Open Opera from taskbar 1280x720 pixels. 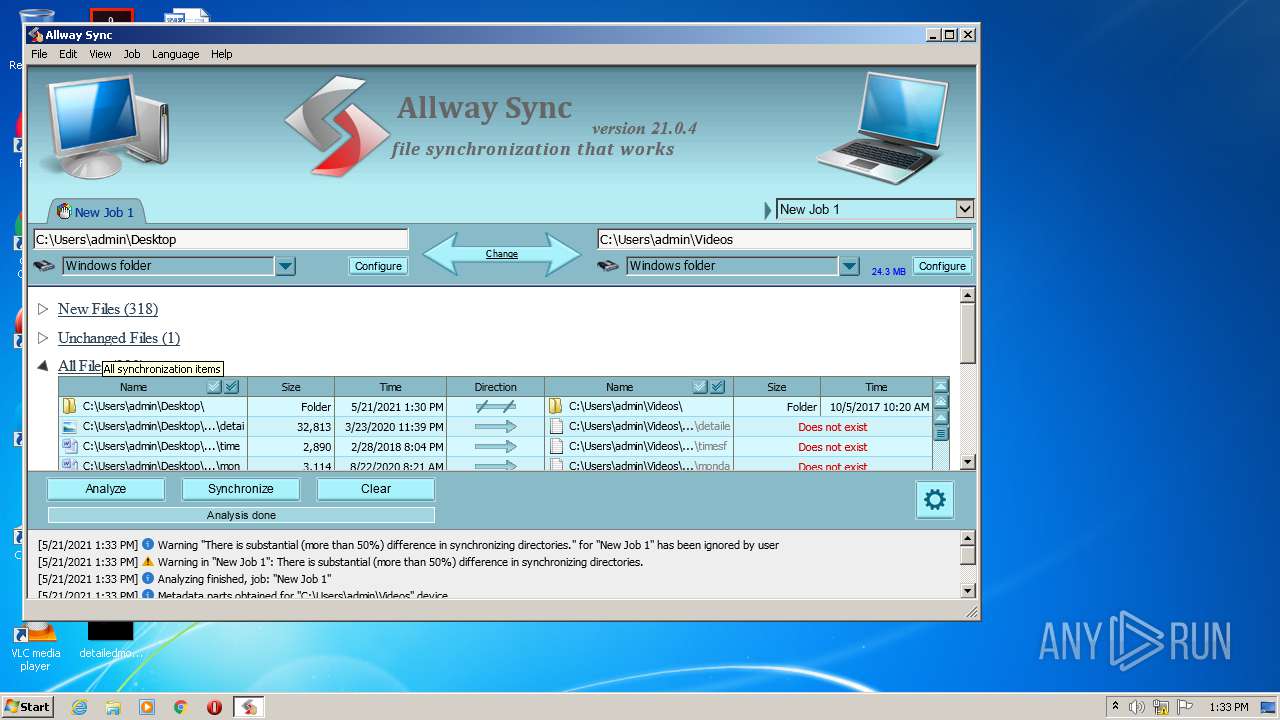click(214, 707)
